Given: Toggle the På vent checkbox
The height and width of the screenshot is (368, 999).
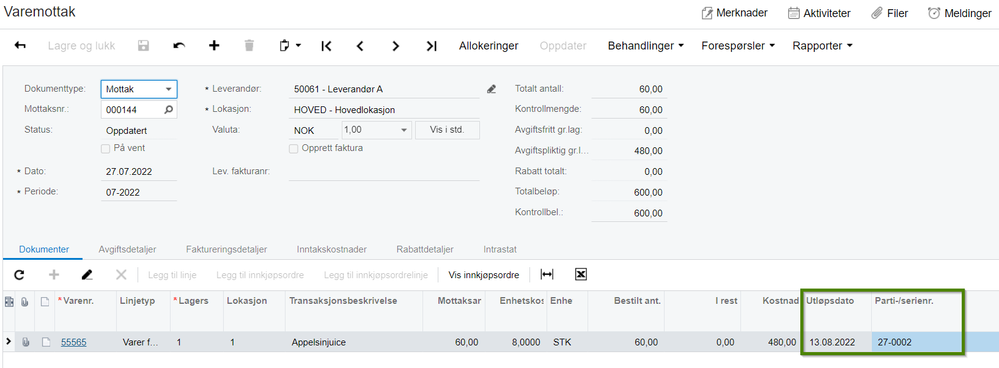Looking at the screenshot, I should (106, 148).
